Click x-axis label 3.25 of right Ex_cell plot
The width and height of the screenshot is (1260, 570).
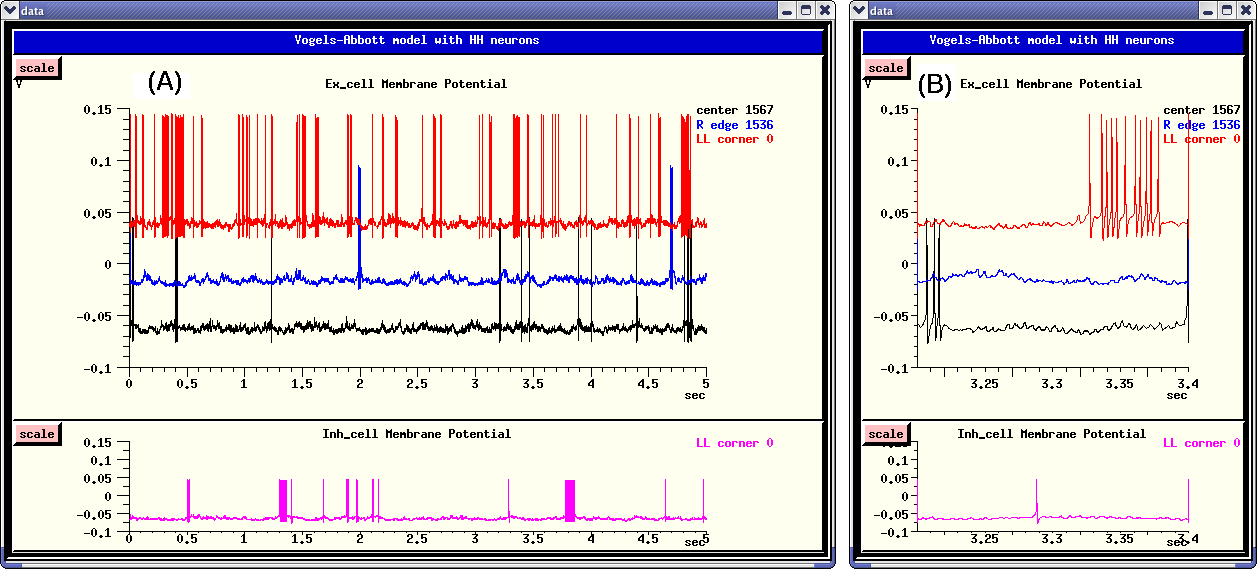click(985, 383)
